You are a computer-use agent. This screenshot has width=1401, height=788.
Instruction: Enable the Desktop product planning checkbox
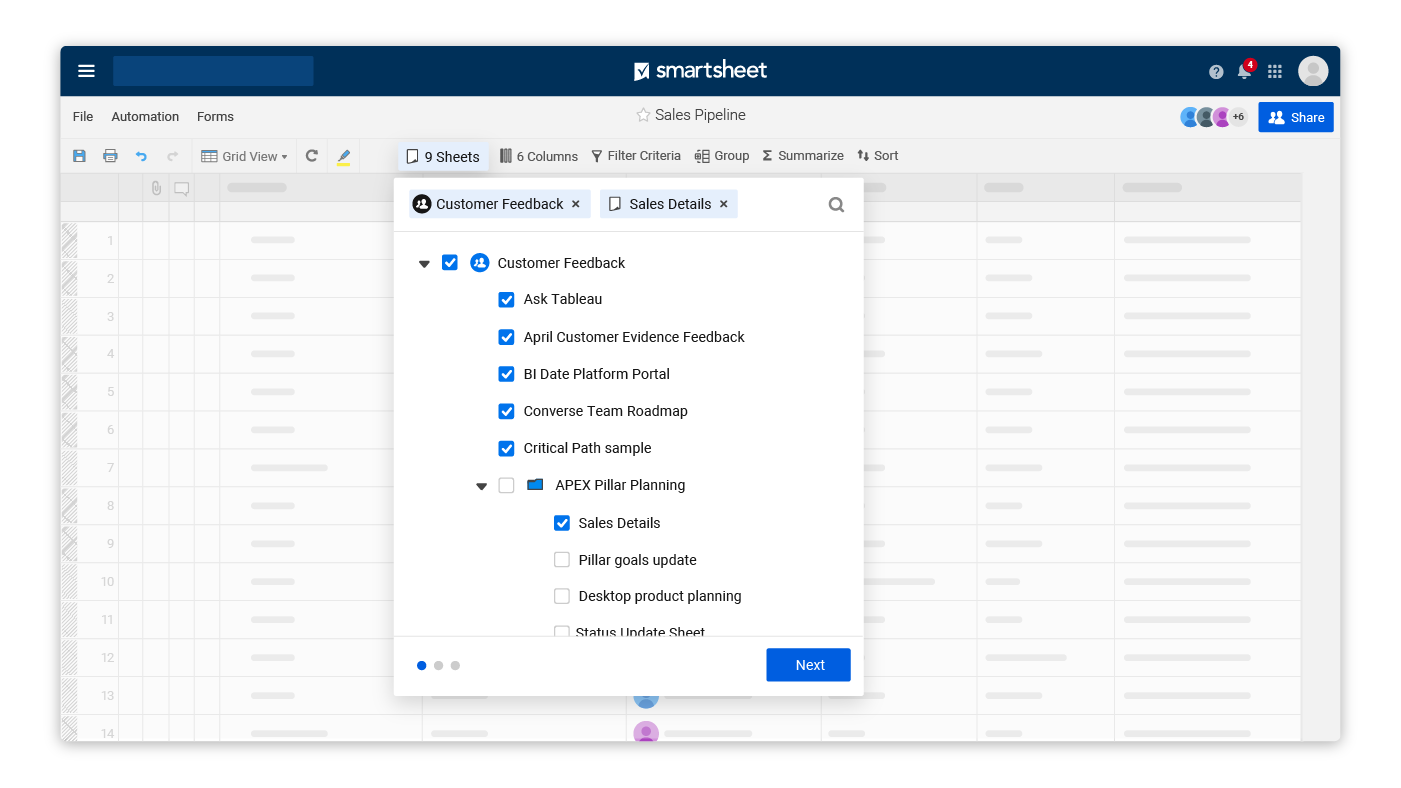(562, 596)
